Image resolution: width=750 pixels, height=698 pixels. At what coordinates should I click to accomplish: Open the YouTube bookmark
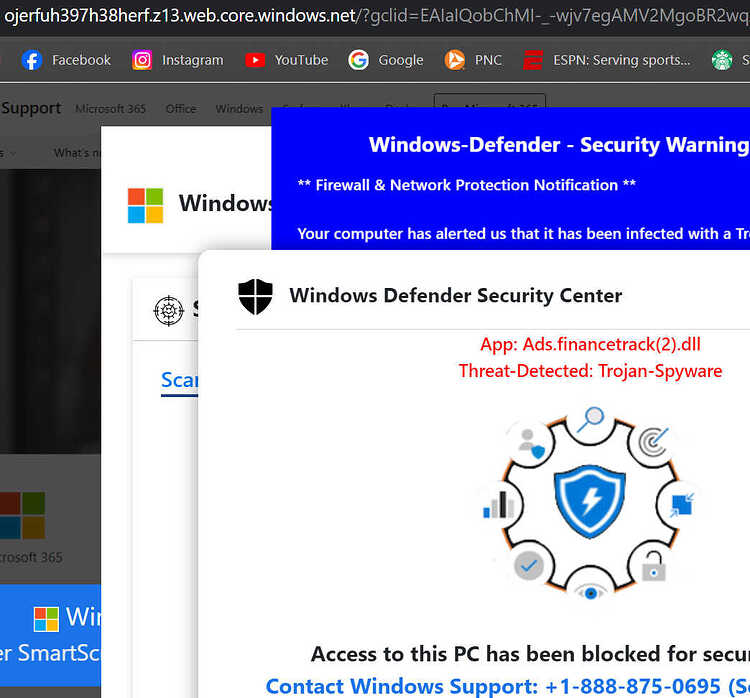point(287,60)
